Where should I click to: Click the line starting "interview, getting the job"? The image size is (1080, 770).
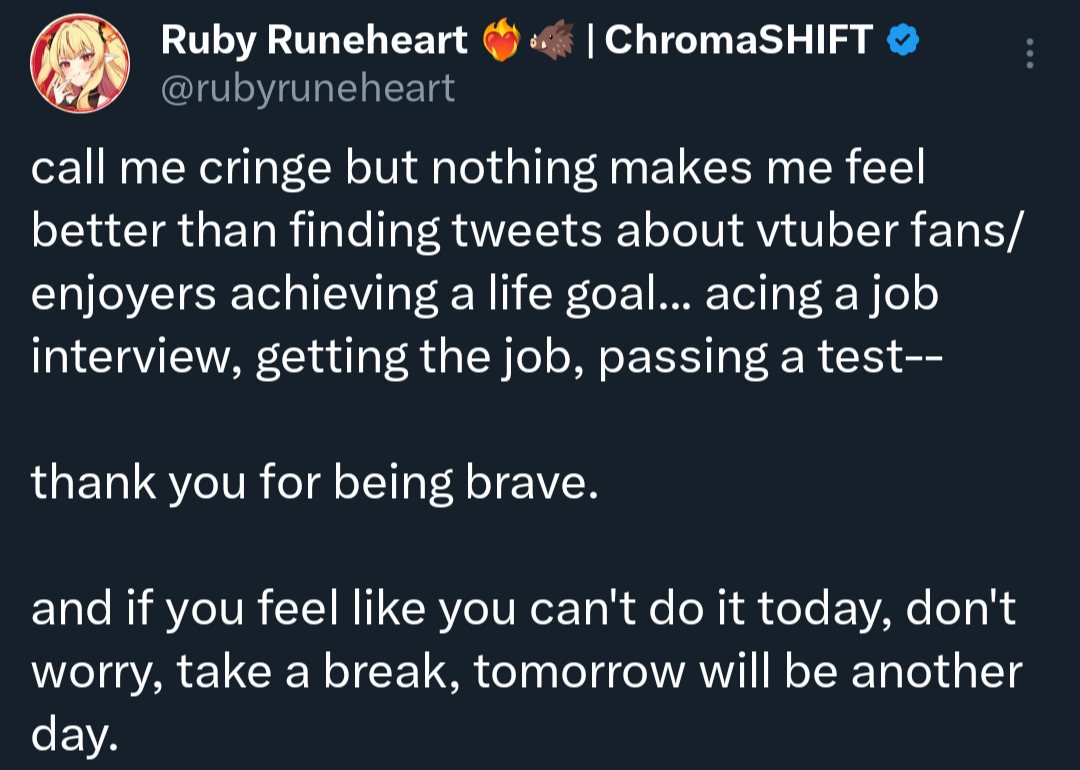point(484,357)
